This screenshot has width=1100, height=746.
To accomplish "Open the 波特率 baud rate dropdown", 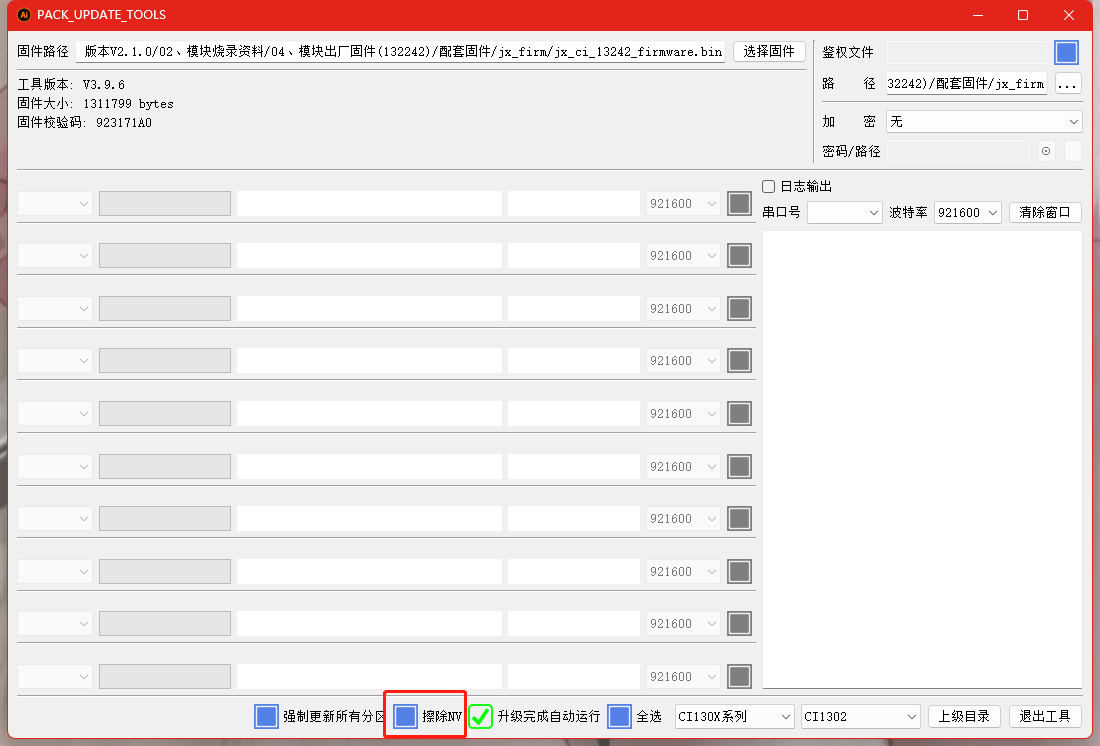I will tap(967, 213).
